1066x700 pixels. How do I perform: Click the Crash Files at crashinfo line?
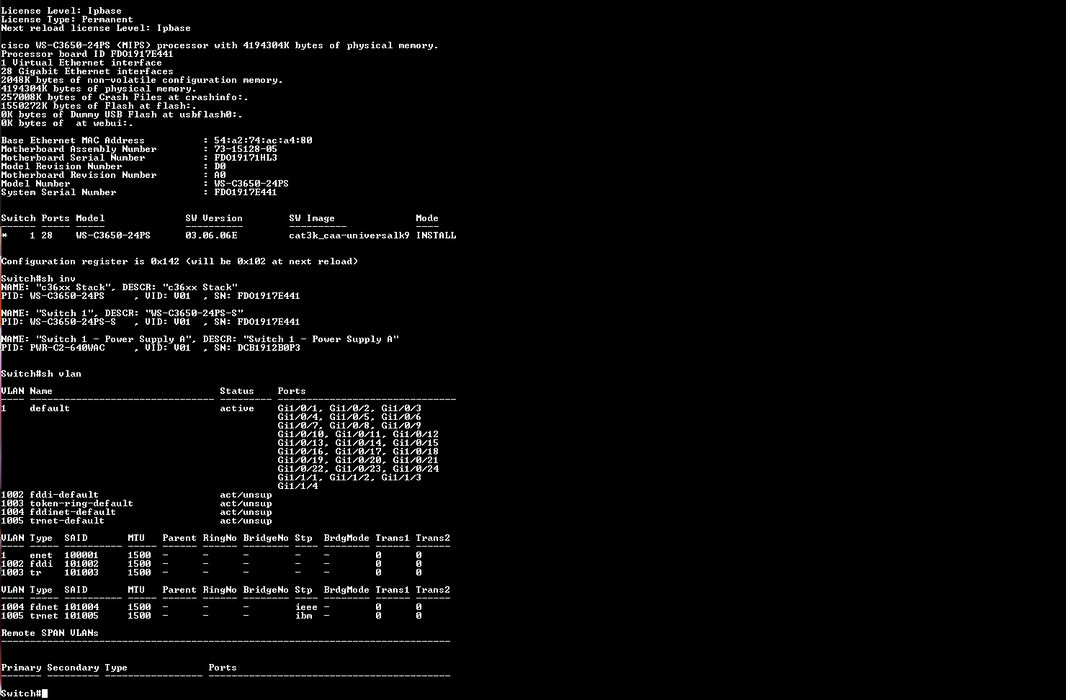(124, 97)
